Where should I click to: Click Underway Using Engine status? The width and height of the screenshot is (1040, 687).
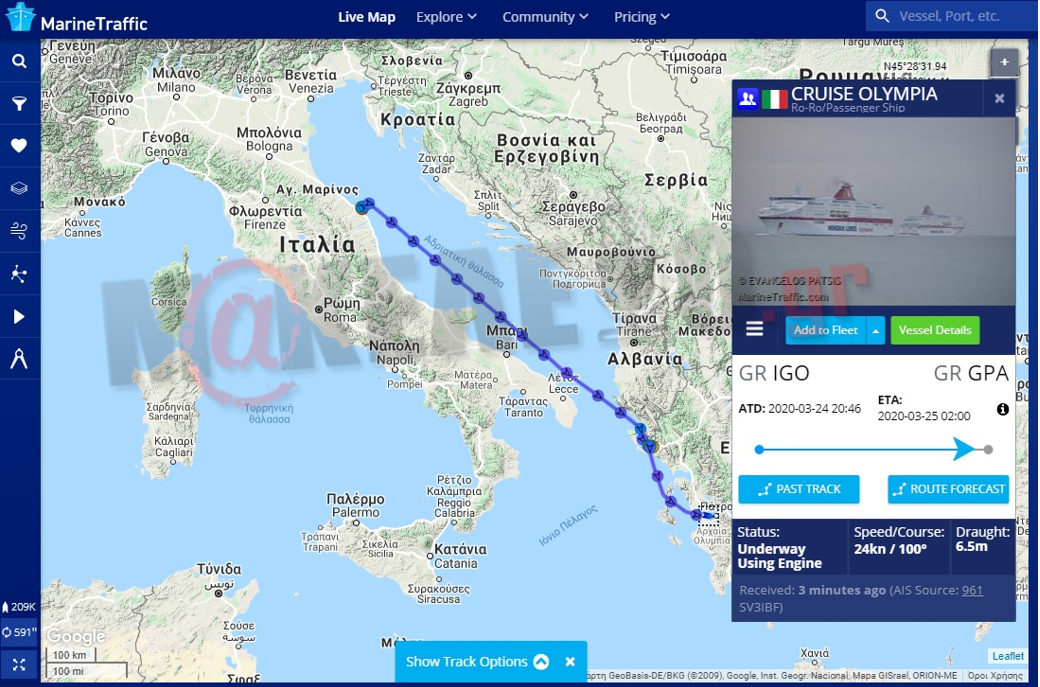[779, 556]
